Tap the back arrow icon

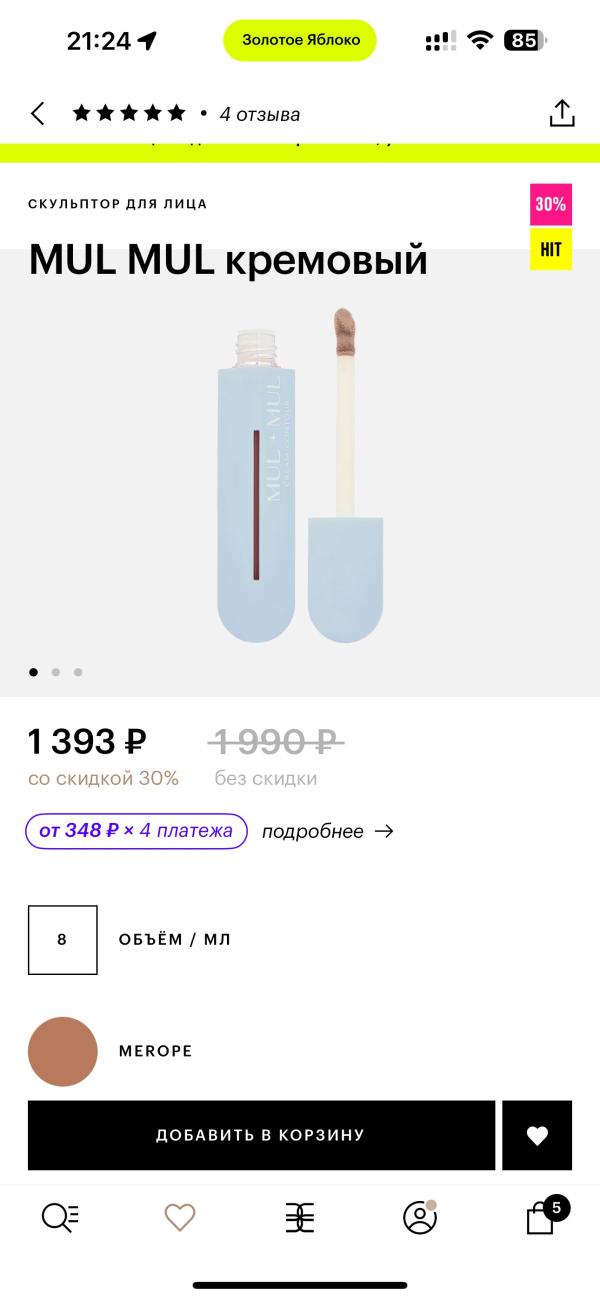38,114
